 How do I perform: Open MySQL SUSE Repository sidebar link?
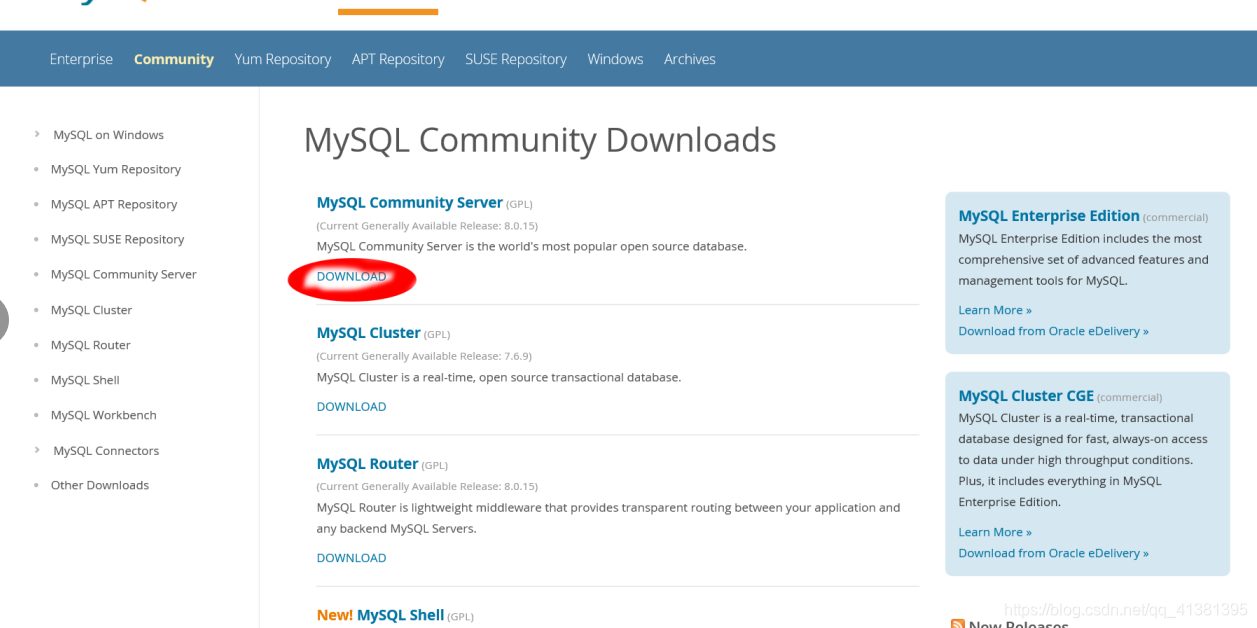pyautogui.click(x=117, y=239)
